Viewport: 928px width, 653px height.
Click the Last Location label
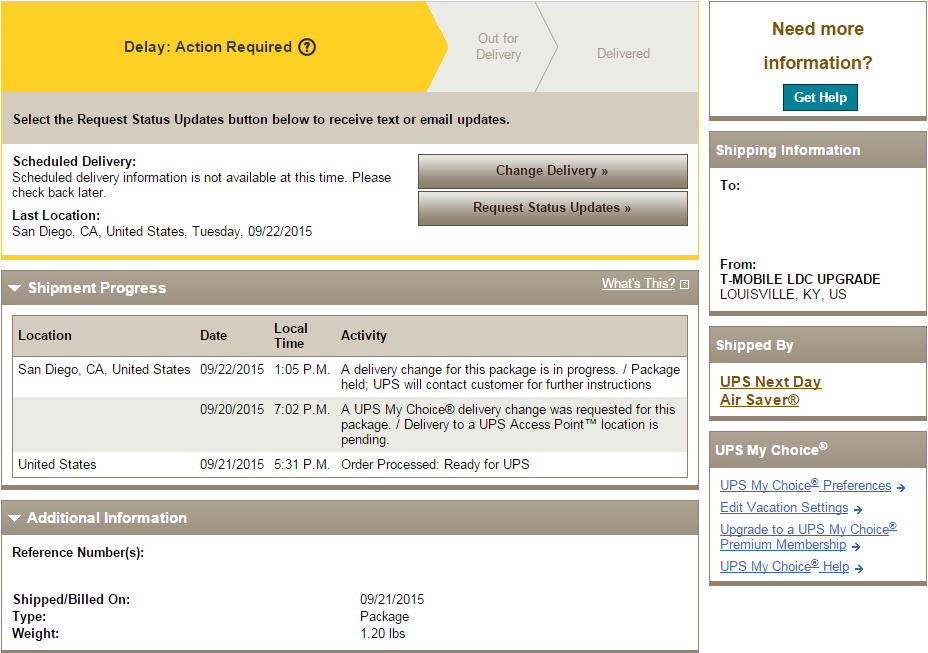click(x=56, y=215)
